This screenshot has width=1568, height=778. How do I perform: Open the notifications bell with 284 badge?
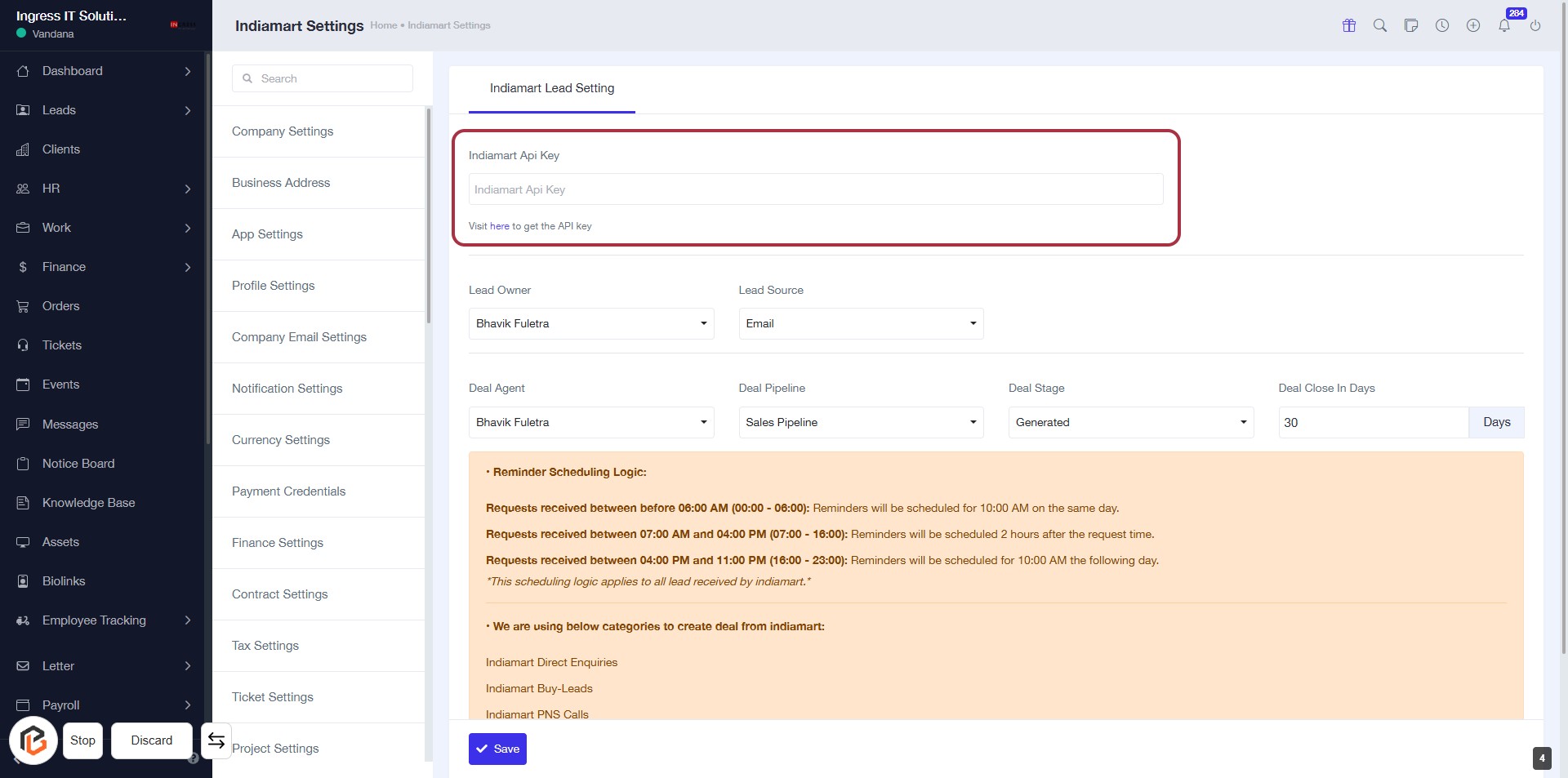1504,25
